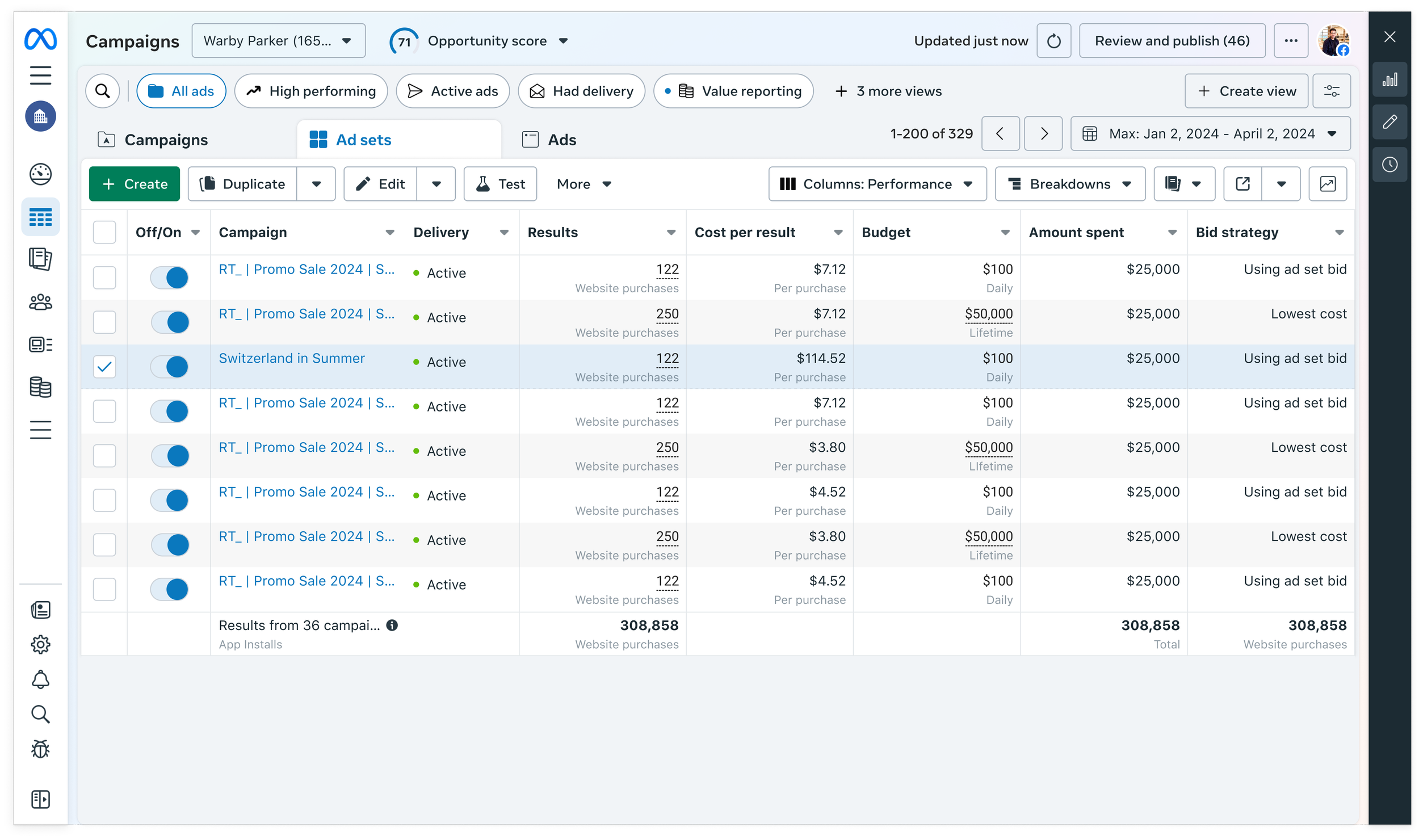Select the Value reporting view
Screen dimensions: 1419x840
click(733, 91)
